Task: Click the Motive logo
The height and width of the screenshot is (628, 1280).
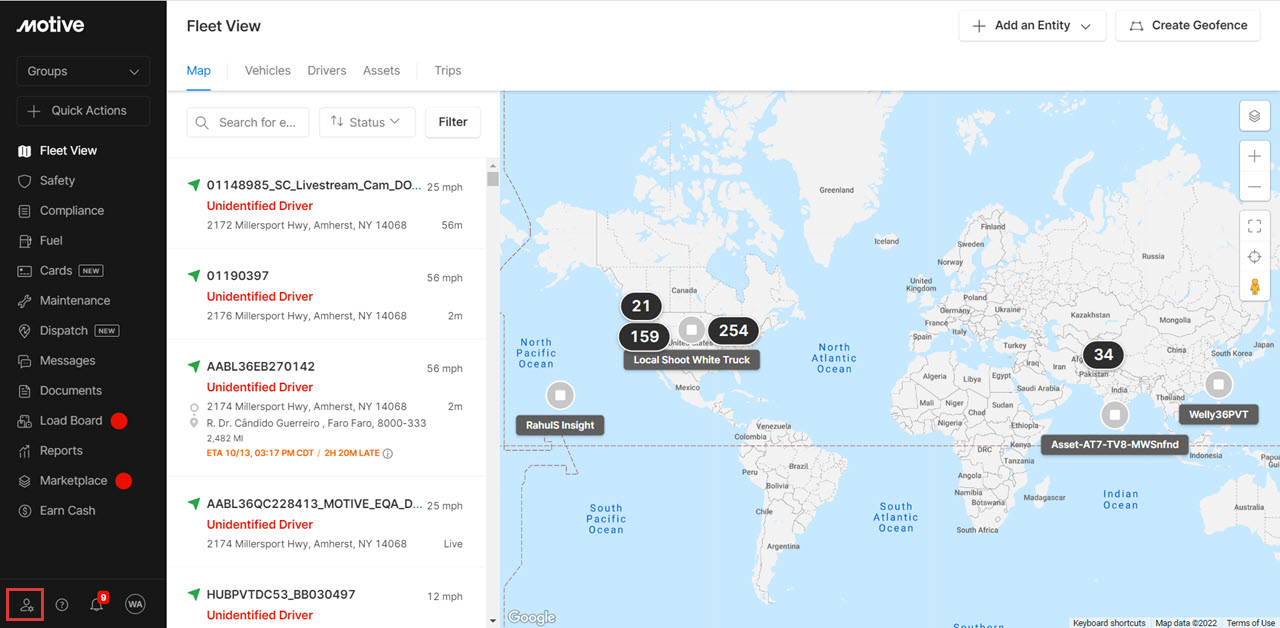Action: tap(50, 25)
